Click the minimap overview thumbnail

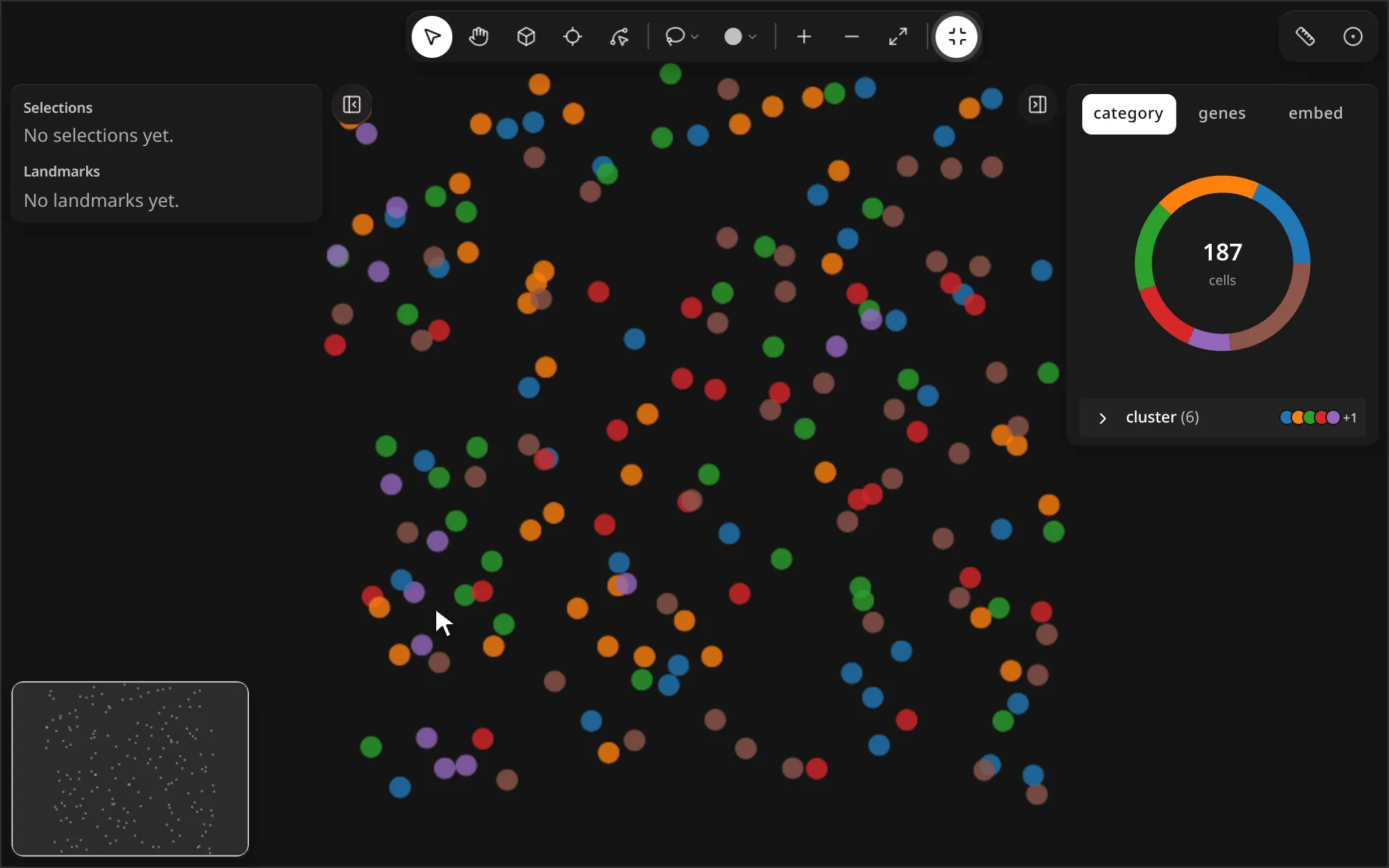[130, 769]
